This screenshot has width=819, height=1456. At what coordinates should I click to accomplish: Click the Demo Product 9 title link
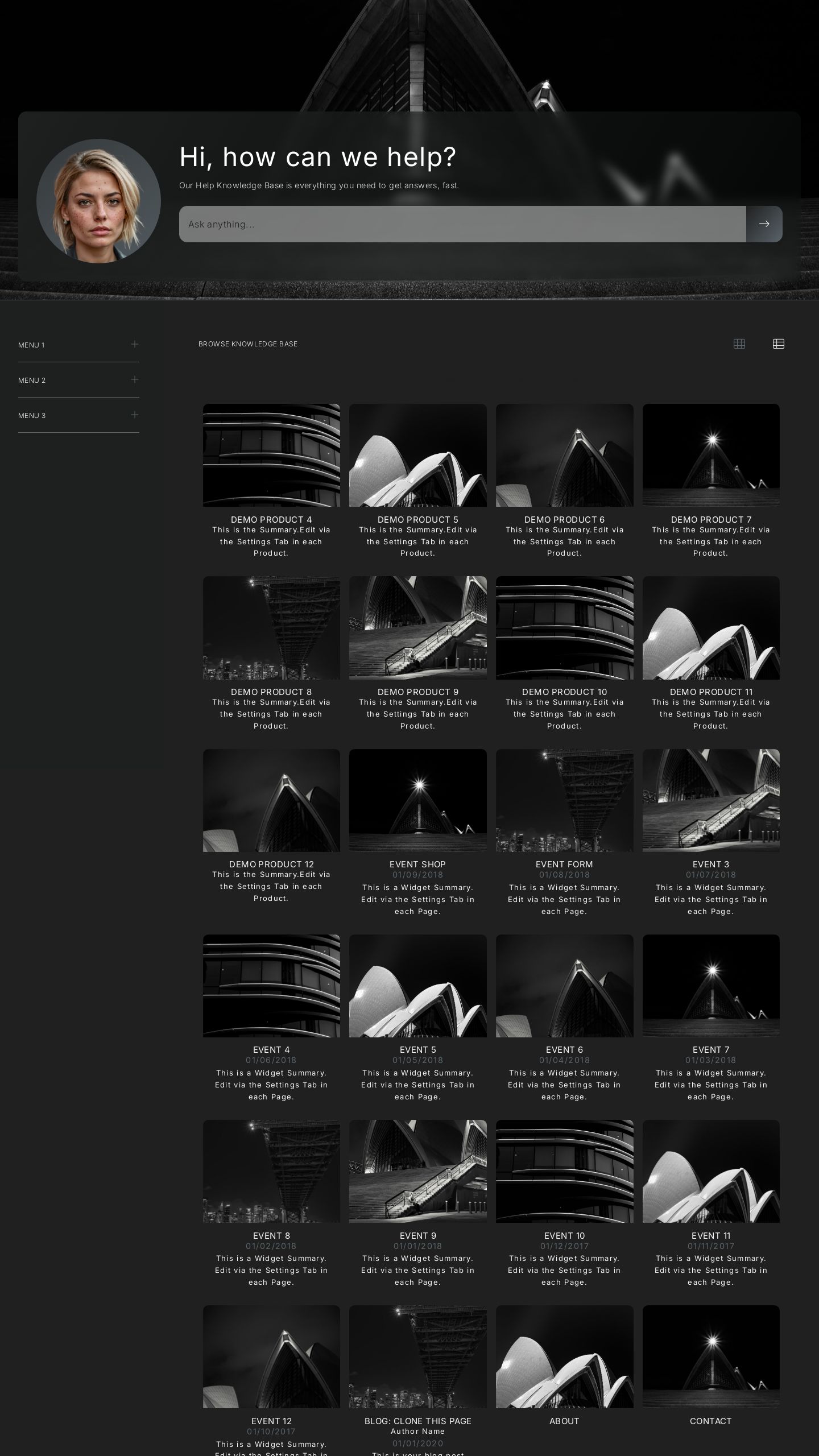[417, 692]
